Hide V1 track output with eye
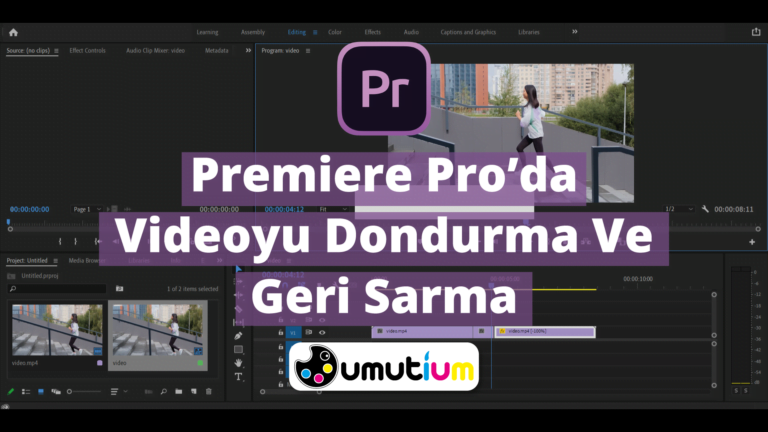768x432 pixels. pos(322,333)
